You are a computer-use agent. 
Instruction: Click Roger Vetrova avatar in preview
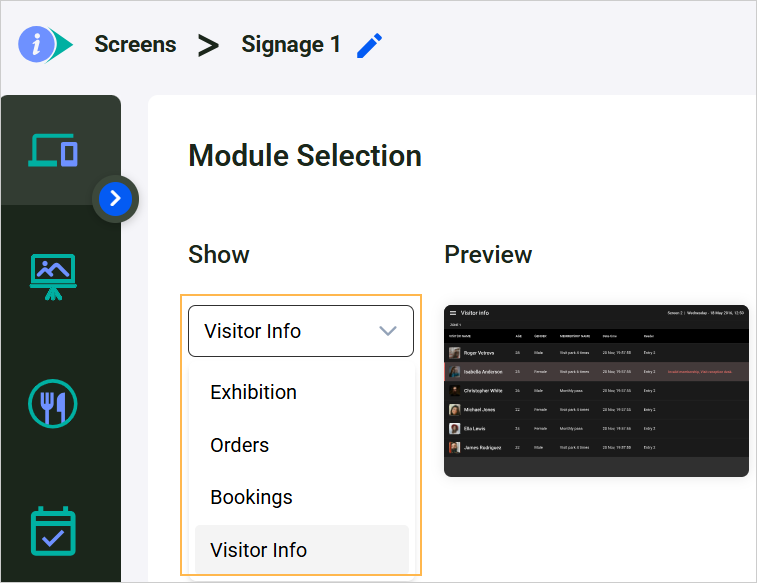pyautogui.click(x=454, y=353)
